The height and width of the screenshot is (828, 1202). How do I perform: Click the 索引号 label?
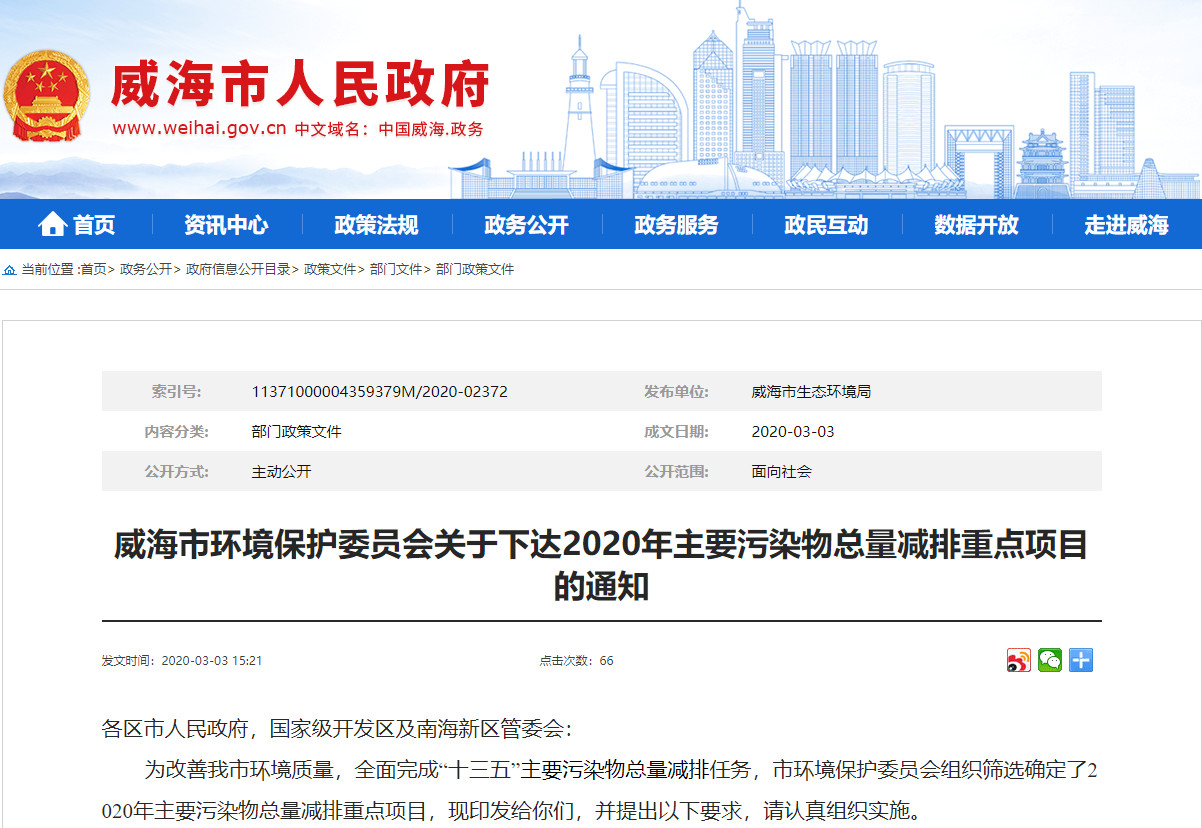pyautogui.click(x=176, y=392)
